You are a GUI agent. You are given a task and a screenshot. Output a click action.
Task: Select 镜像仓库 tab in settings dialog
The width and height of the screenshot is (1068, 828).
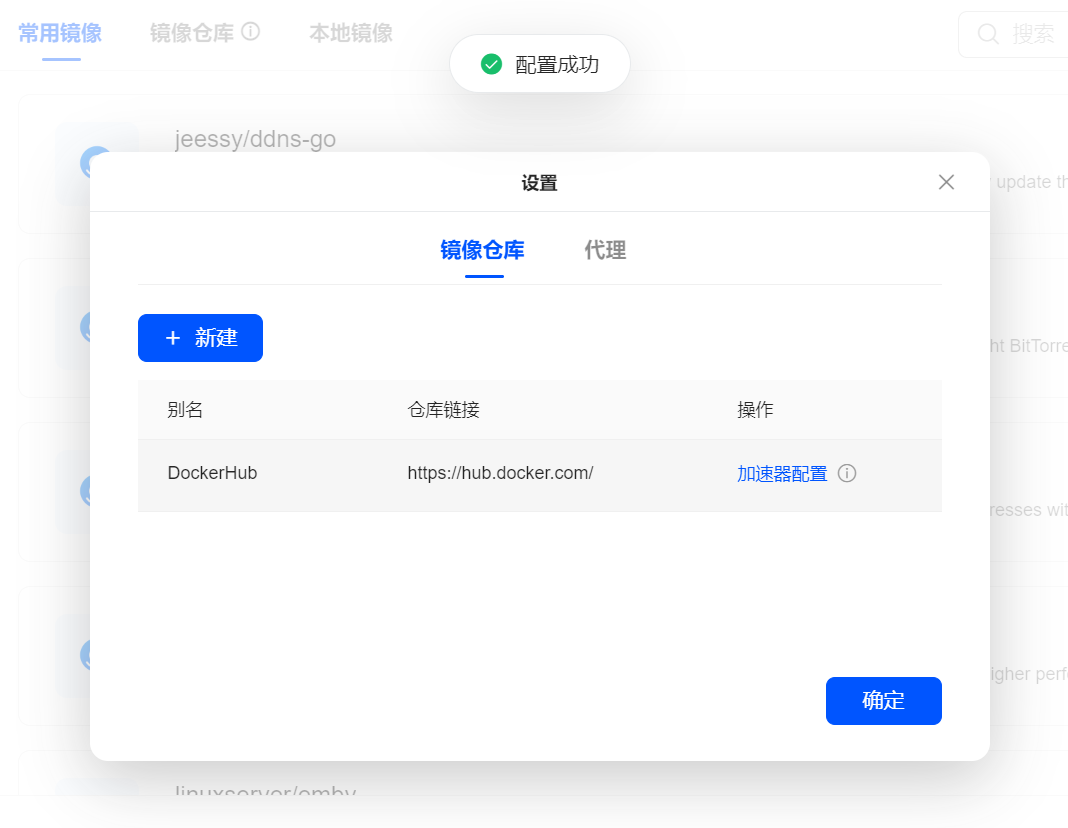pyautogui.click(x=482, y=250)
